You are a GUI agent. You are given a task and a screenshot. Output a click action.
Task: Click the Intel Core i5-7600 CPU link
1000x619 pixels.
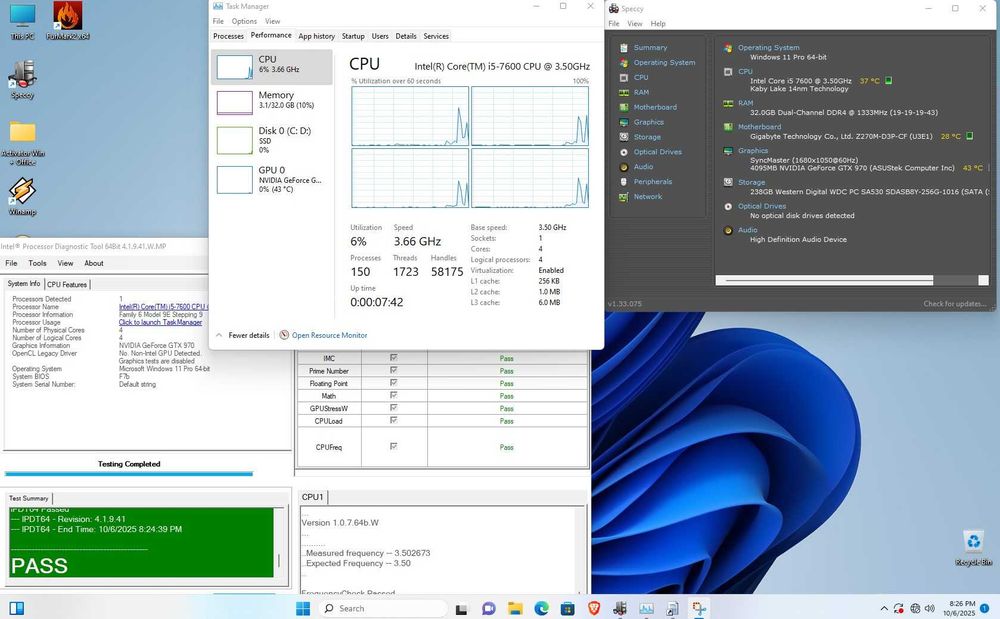(163, 307)
